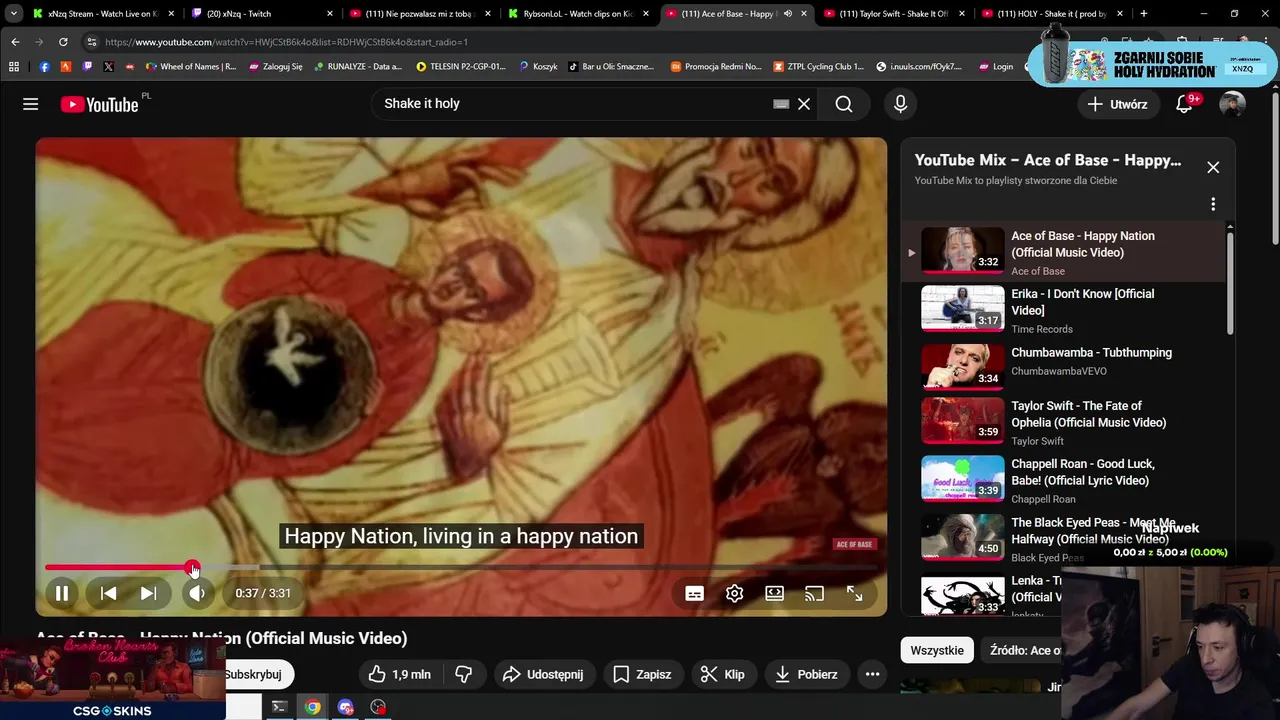Go to YouTube home via logo
Screen dimensions: 1280x720
coord(99,104)
